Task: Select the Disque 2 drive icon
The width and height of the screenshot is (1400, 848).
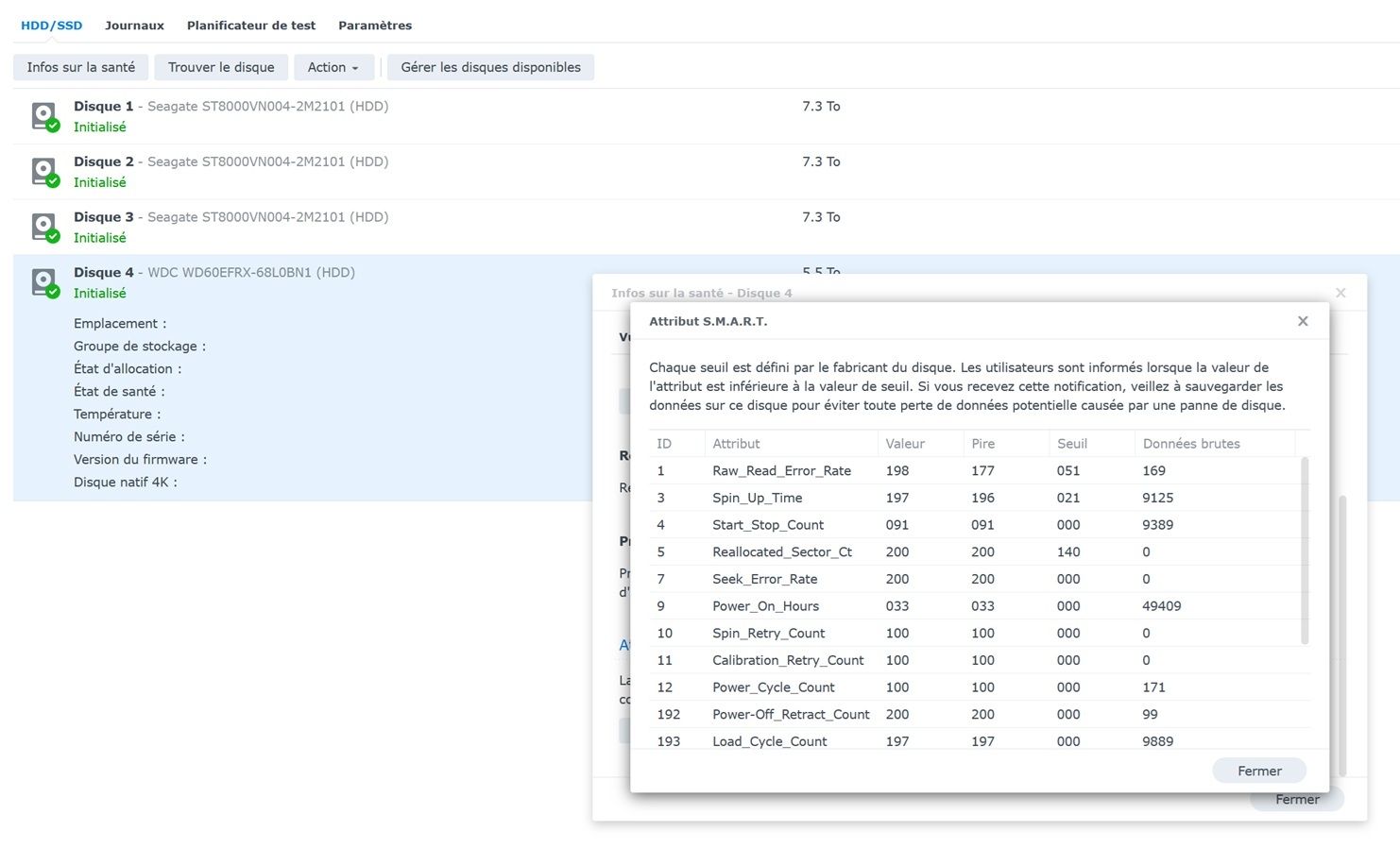Action: point(44,172)
